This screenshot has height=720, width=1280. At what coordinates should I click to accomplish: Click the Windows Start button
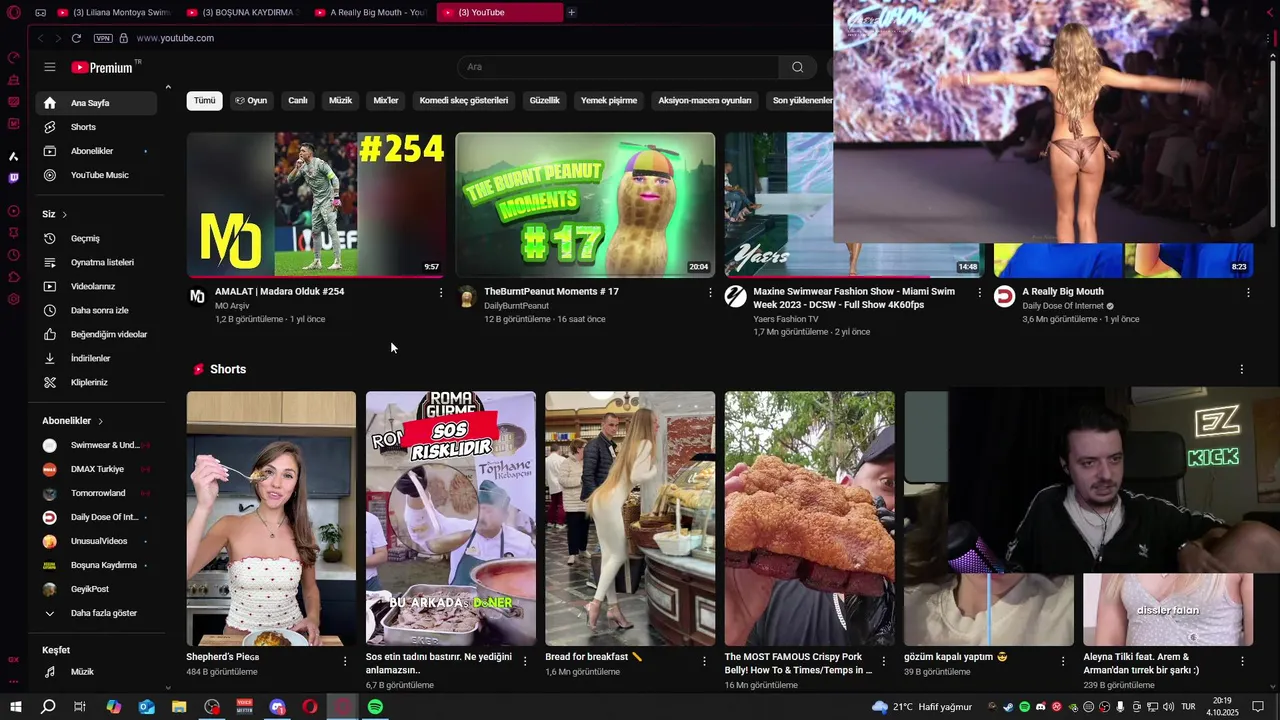(16, 707)
